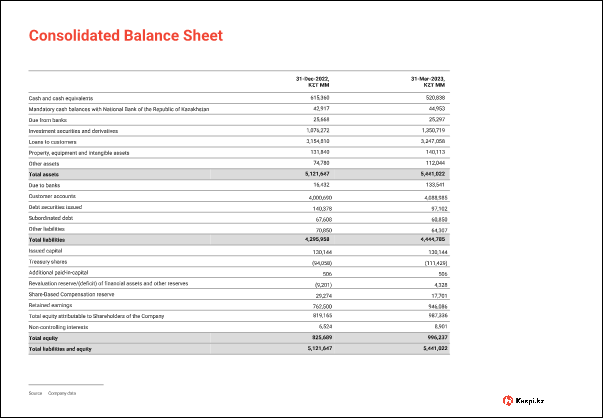Click the Cash and cash equivalents row label

point(60,98)
